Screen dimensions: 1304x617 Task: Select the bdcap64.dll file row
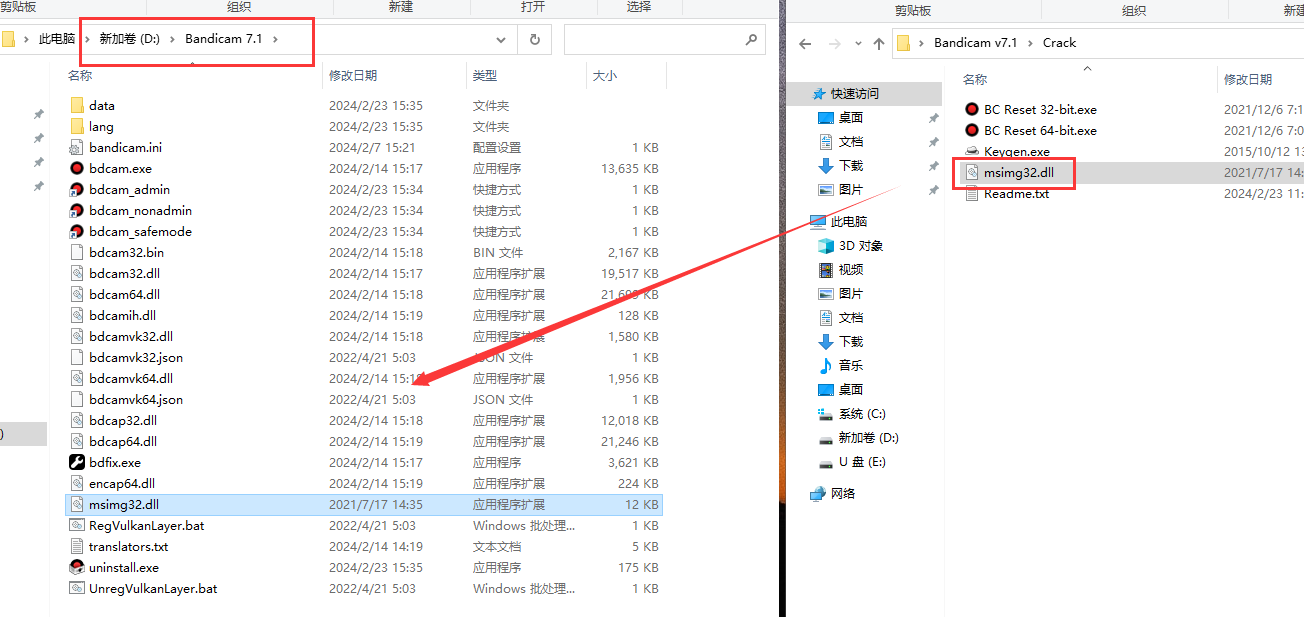point(364,441)
